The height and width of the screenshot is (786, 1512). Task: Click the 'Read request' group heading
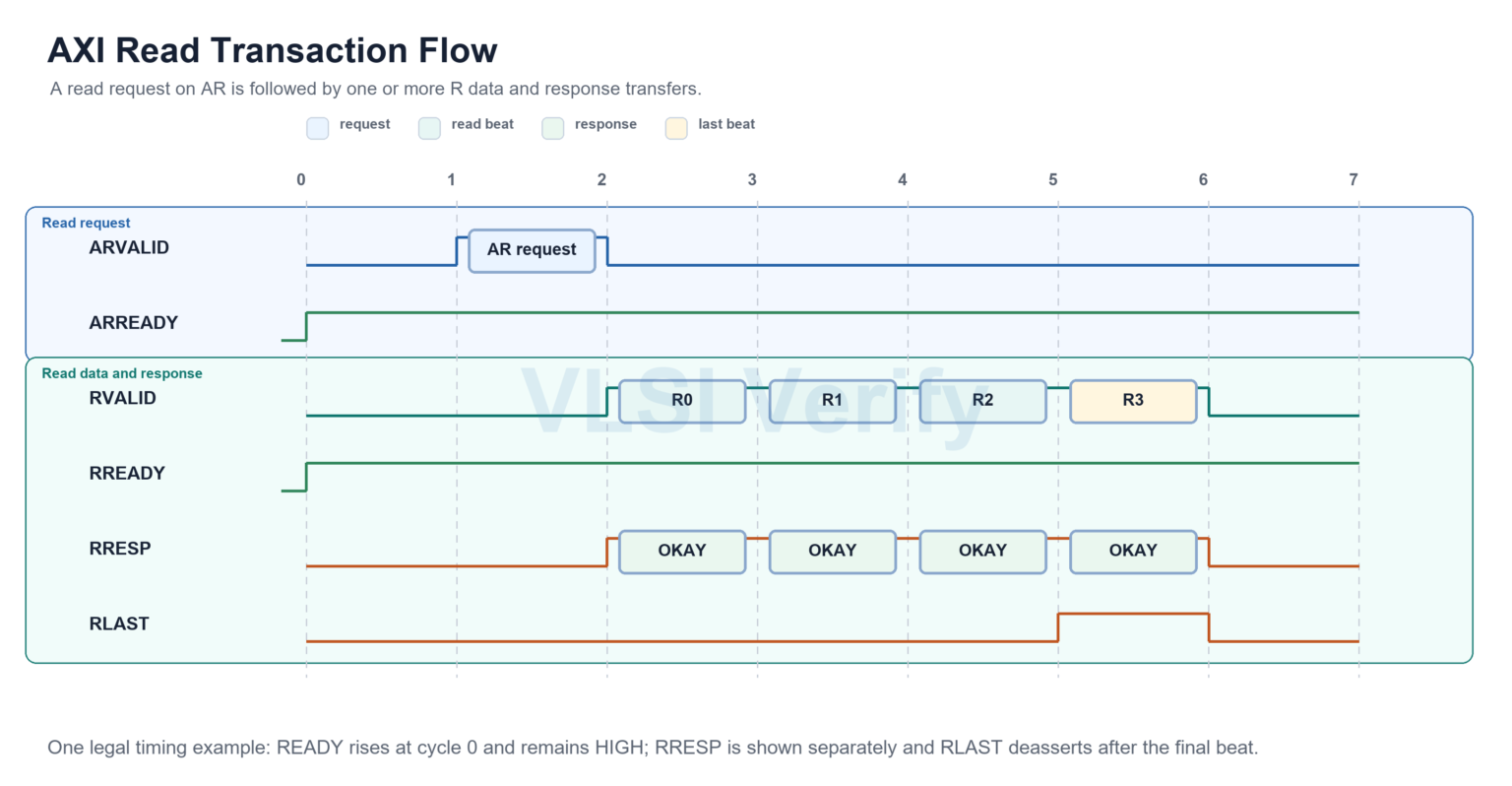click(86, 224)
